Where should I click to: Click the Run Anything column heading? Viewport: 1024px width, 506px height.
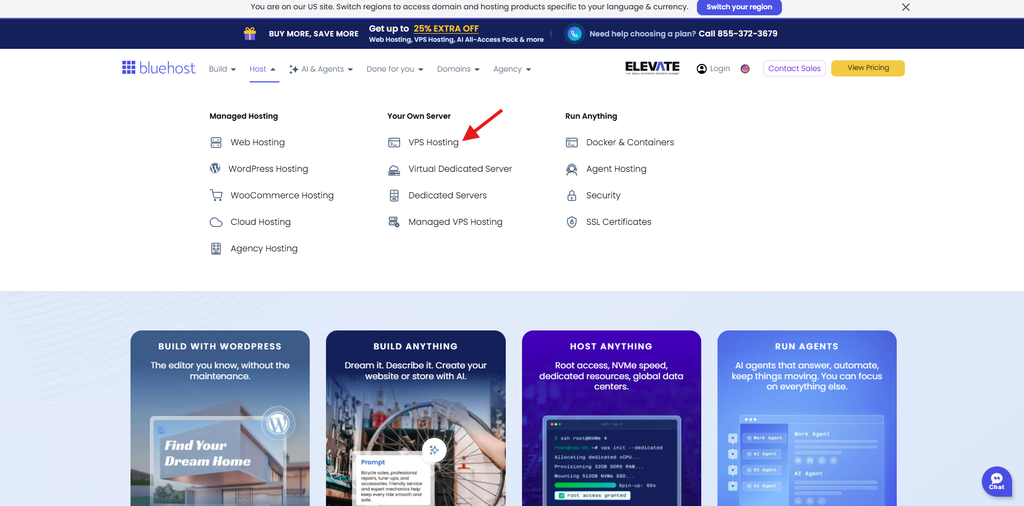point(591,116)
